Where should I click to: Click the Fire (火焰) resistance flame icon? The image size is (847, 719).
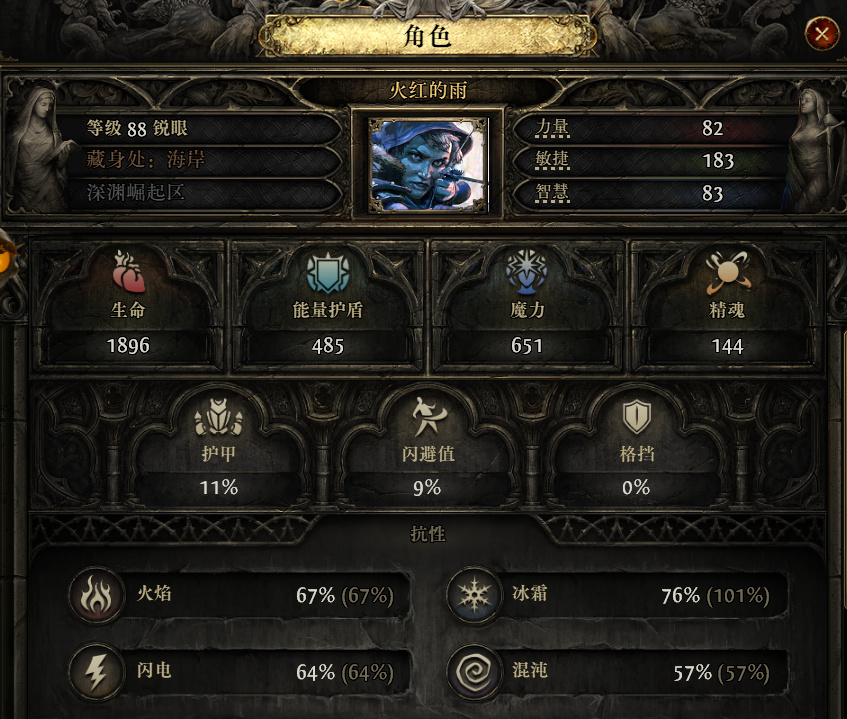point(97,595)
